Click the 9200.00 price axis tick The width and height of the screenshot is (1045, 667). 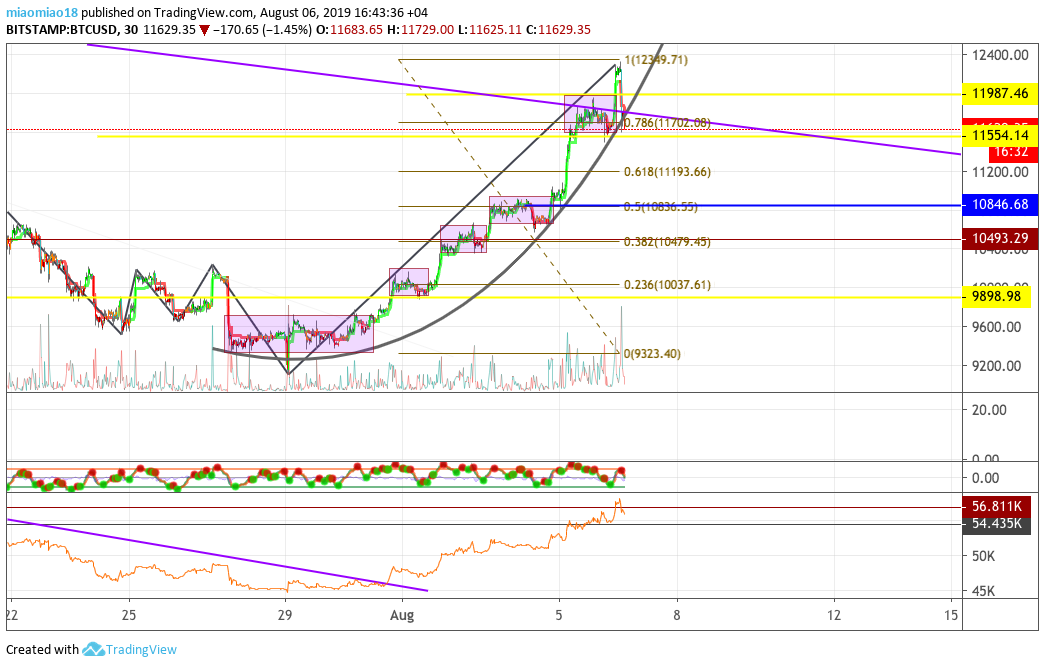coord(996,366)
